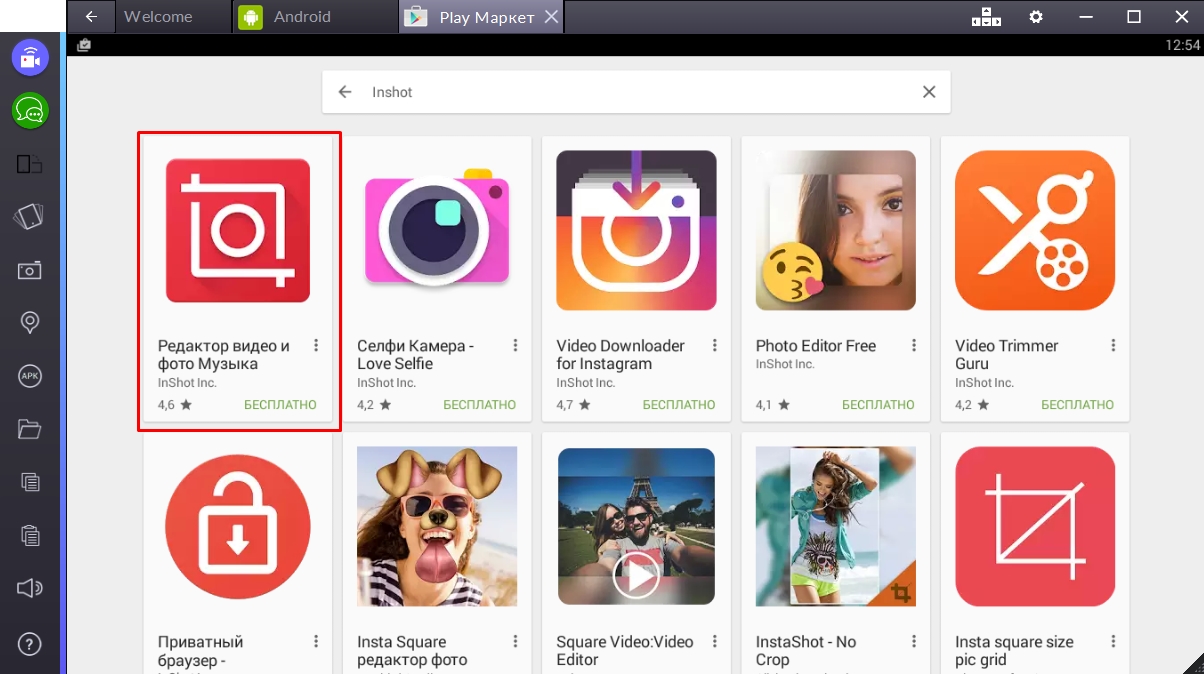Open the pink Love Selfie camera icon
1204x674 pixels.
pos(437,230)
